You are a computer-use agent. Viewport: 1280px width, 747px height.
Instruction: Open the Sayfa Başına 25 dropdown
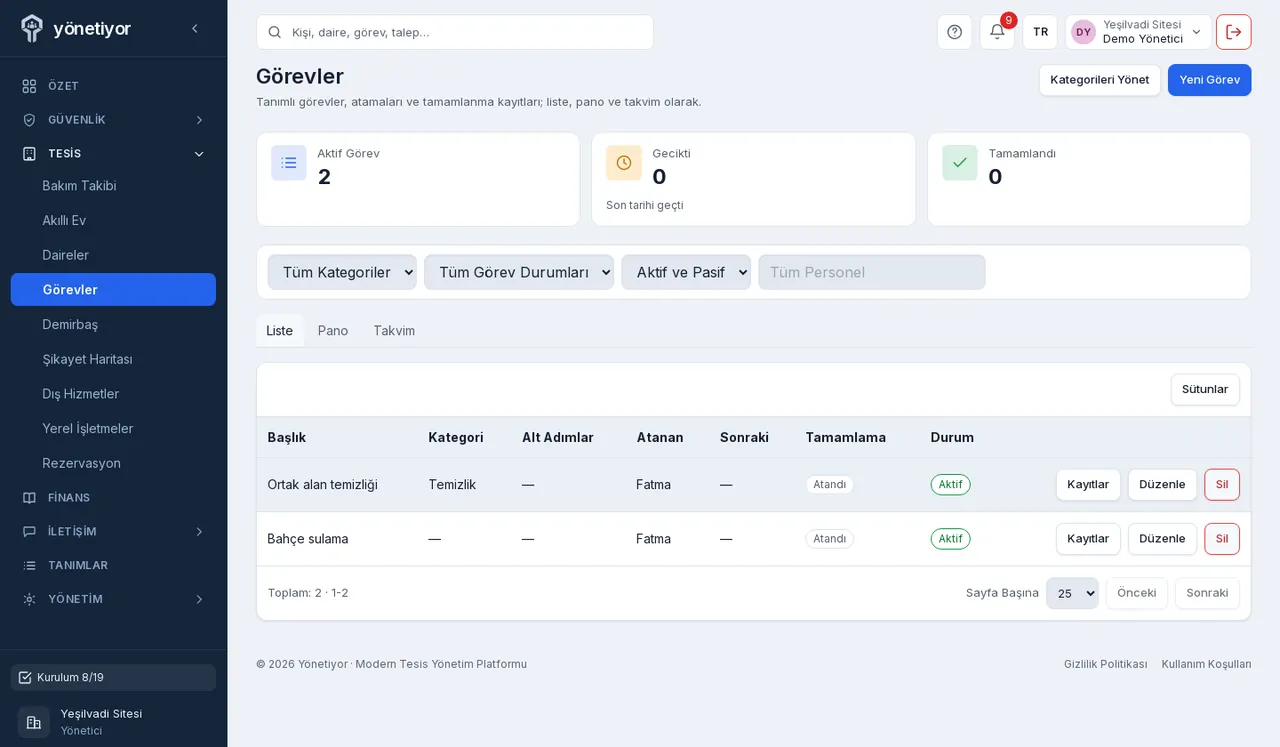click(1072, 593)
